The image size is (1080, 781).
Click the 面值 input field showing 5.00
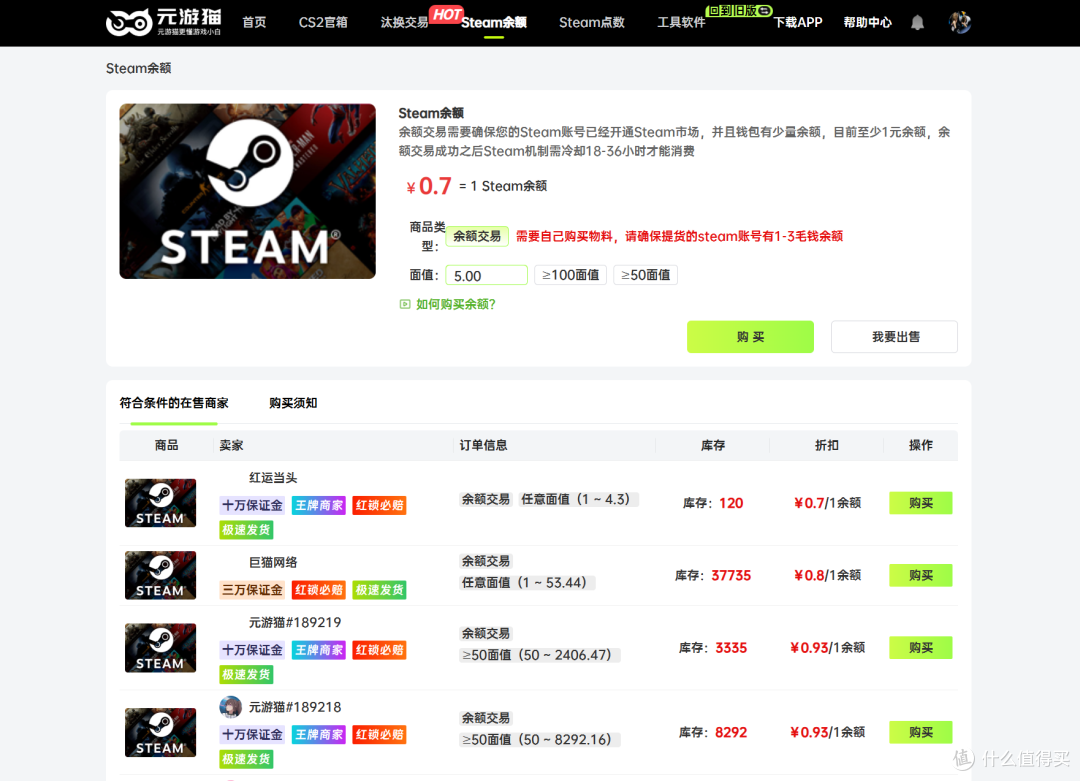[x=486, y=275]
